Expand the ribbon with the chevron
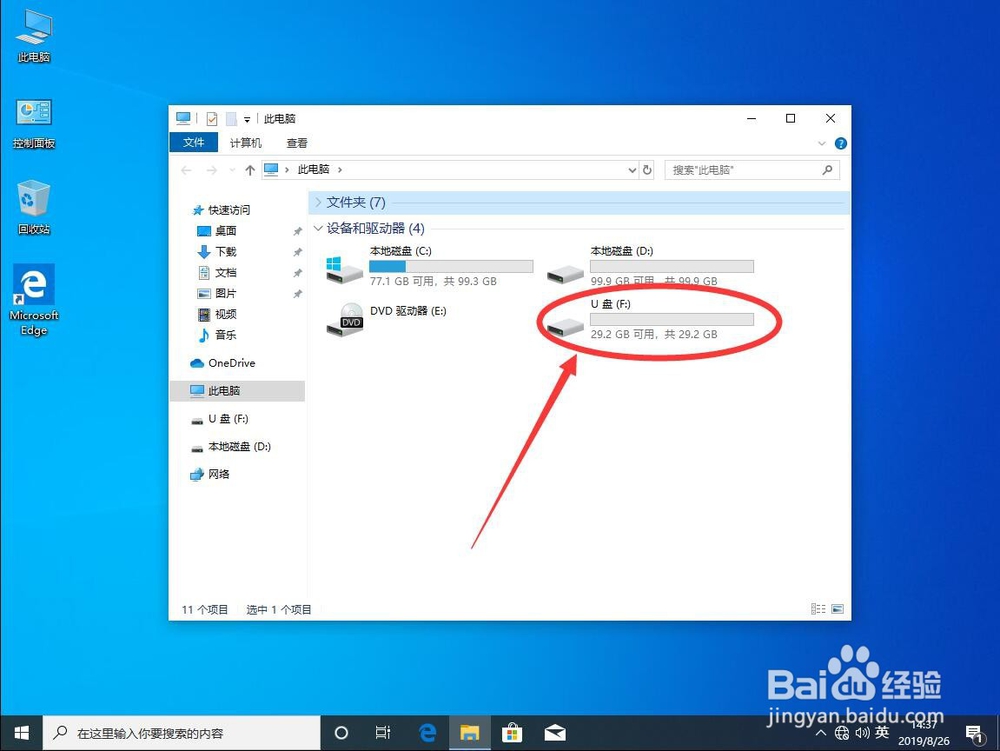This screenshot has height=751, width=1000. pyautogui.click(x=821, y=143)
